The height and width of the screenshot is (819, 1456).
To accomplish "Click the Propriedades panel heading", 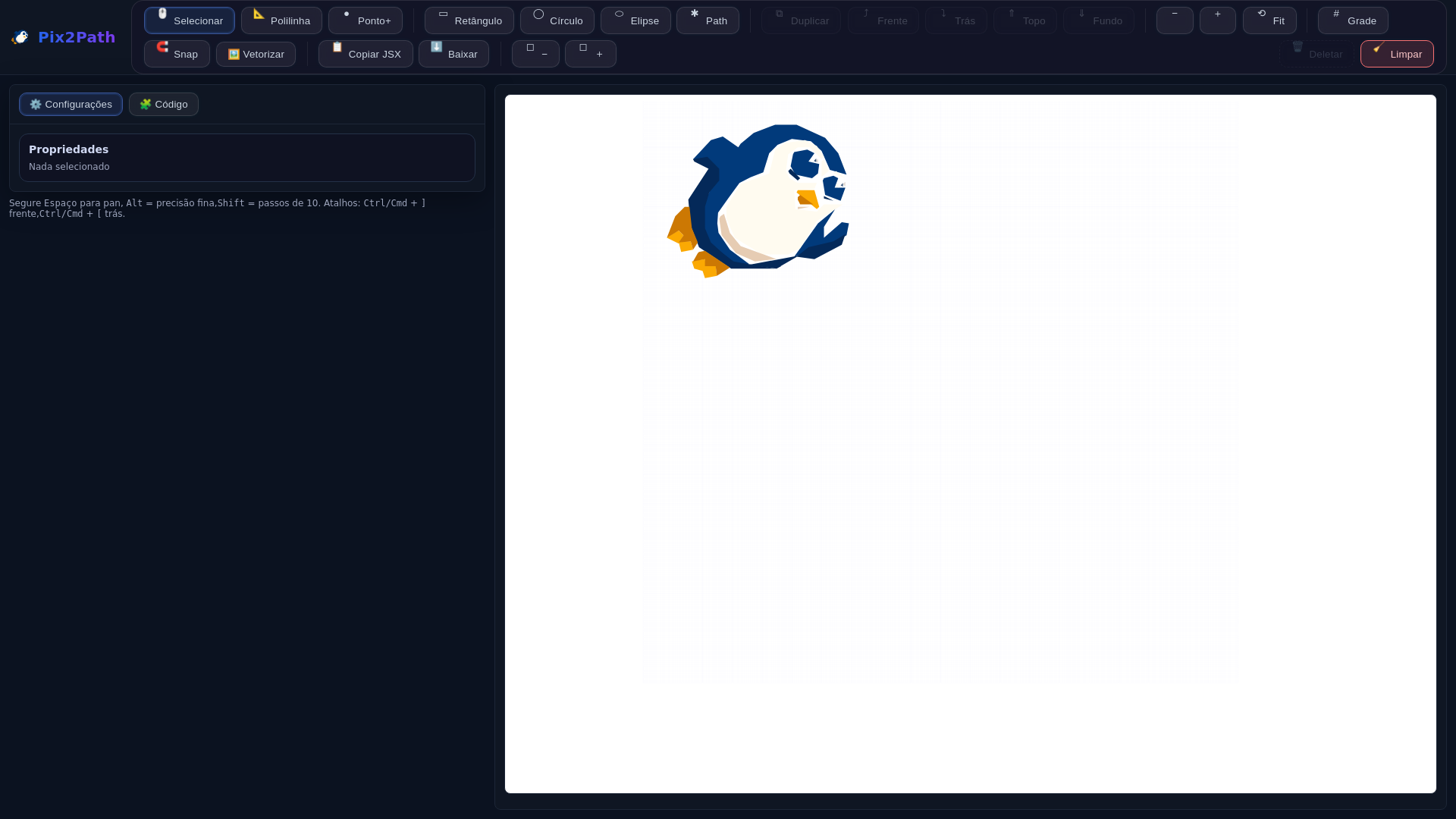I will tap(68, 149).
